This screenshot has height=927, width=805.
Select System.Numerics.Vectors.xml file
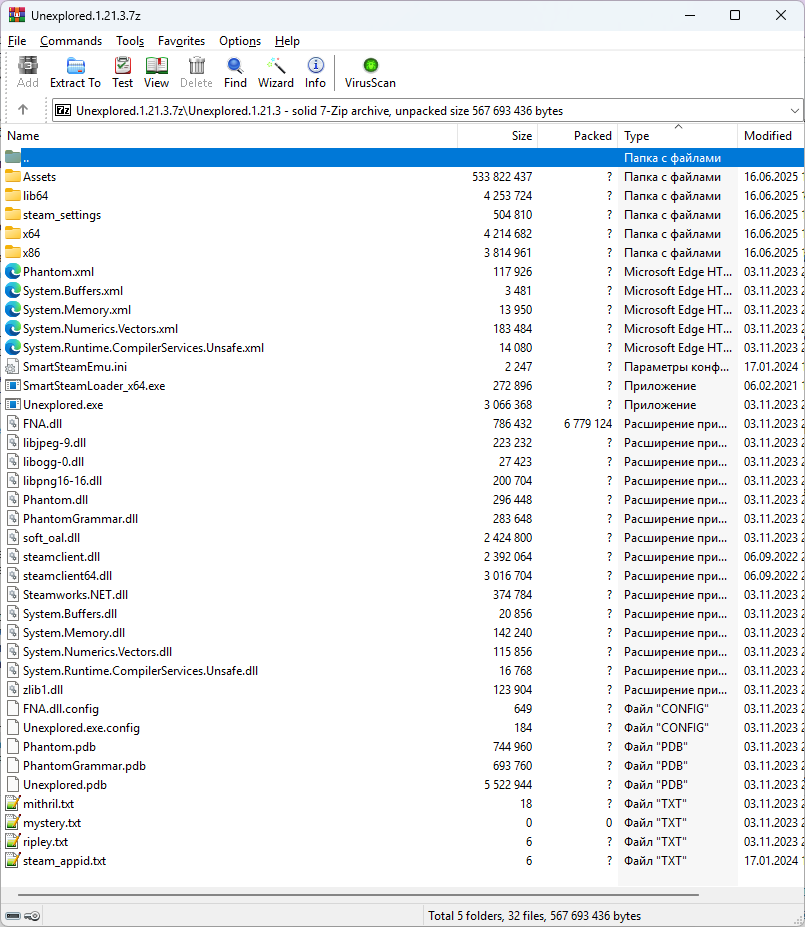coord(100,328)
